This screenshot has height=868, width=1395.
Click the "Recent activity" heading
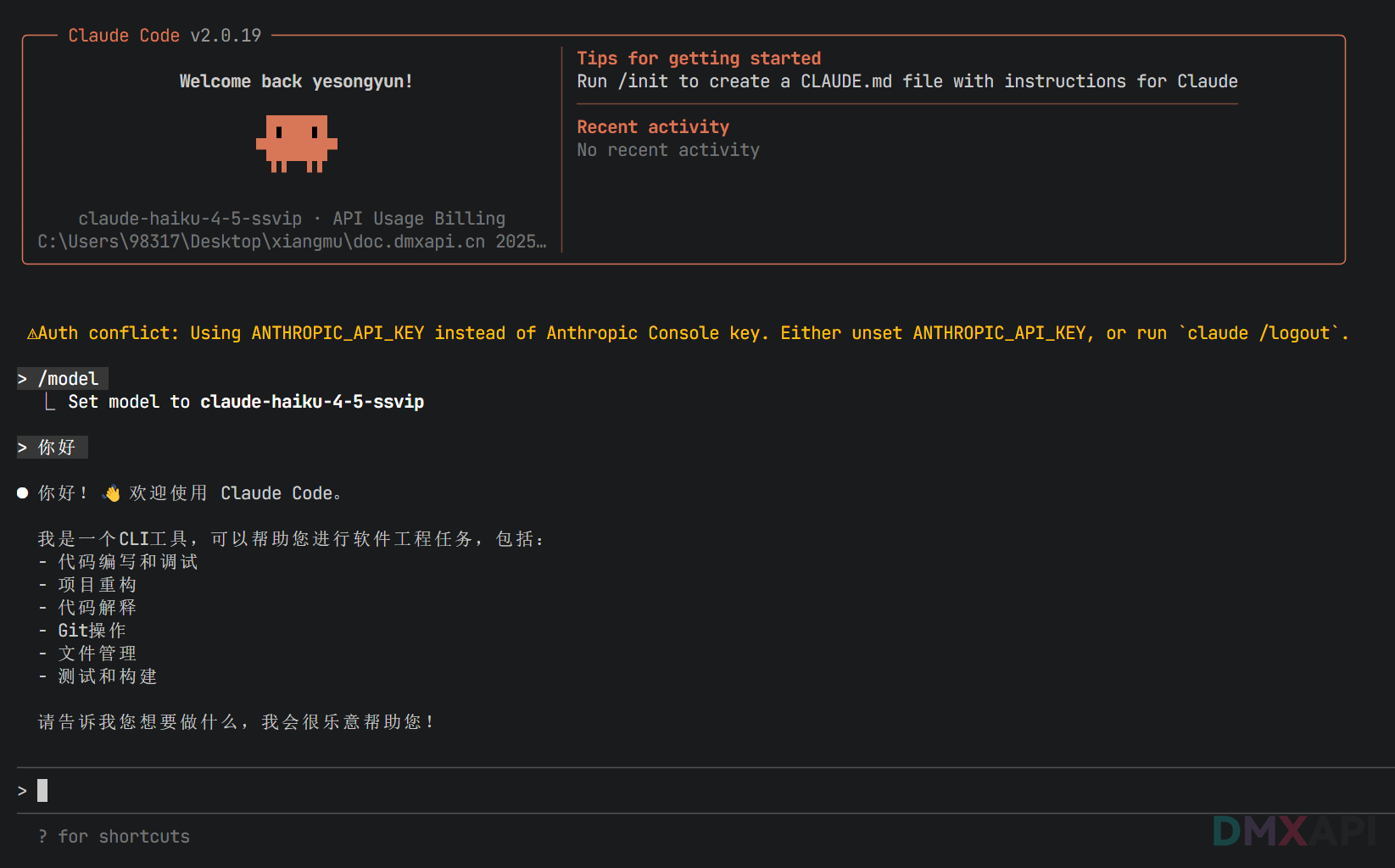point(653,127)
